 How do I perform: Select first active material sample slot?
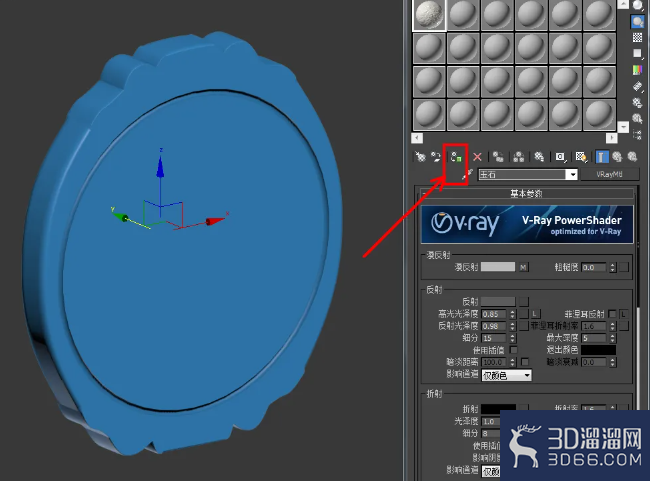pyautogui.click(x=429, y=15)
